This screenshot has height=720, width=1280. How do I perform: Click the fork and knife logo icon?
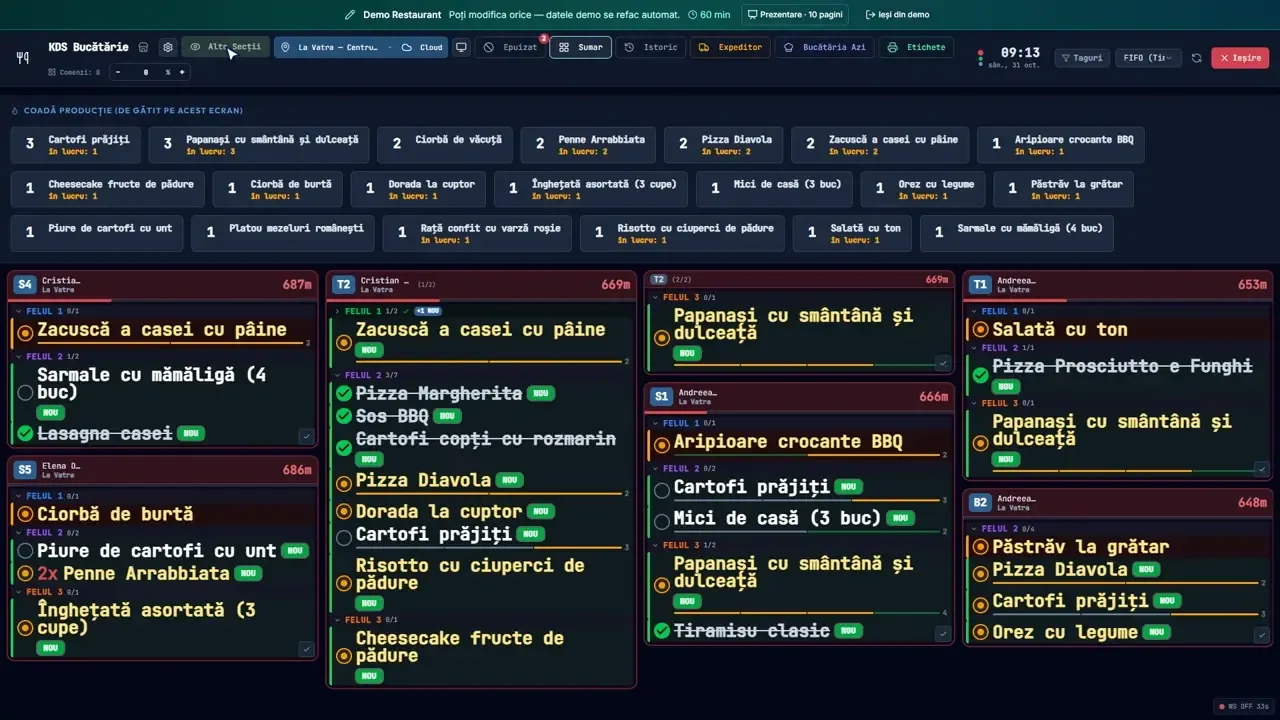click(23, 58)
